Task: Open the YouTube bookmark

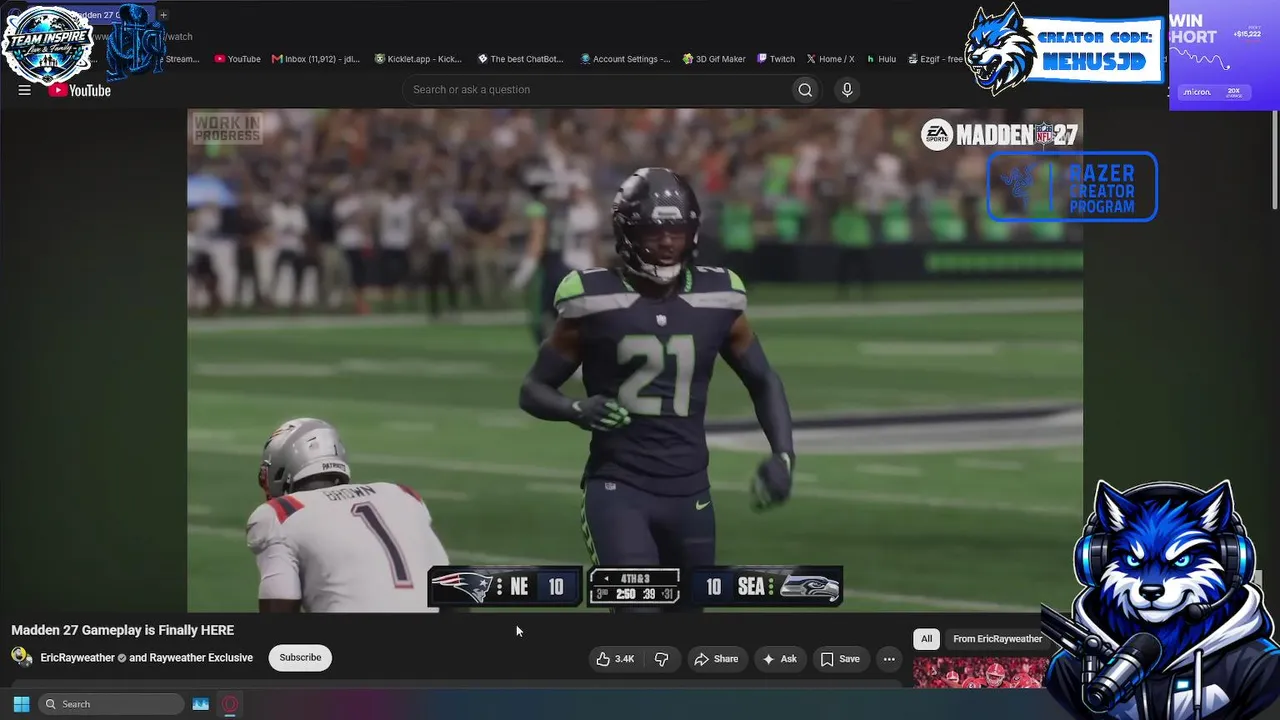Action: tap(237, 59)
